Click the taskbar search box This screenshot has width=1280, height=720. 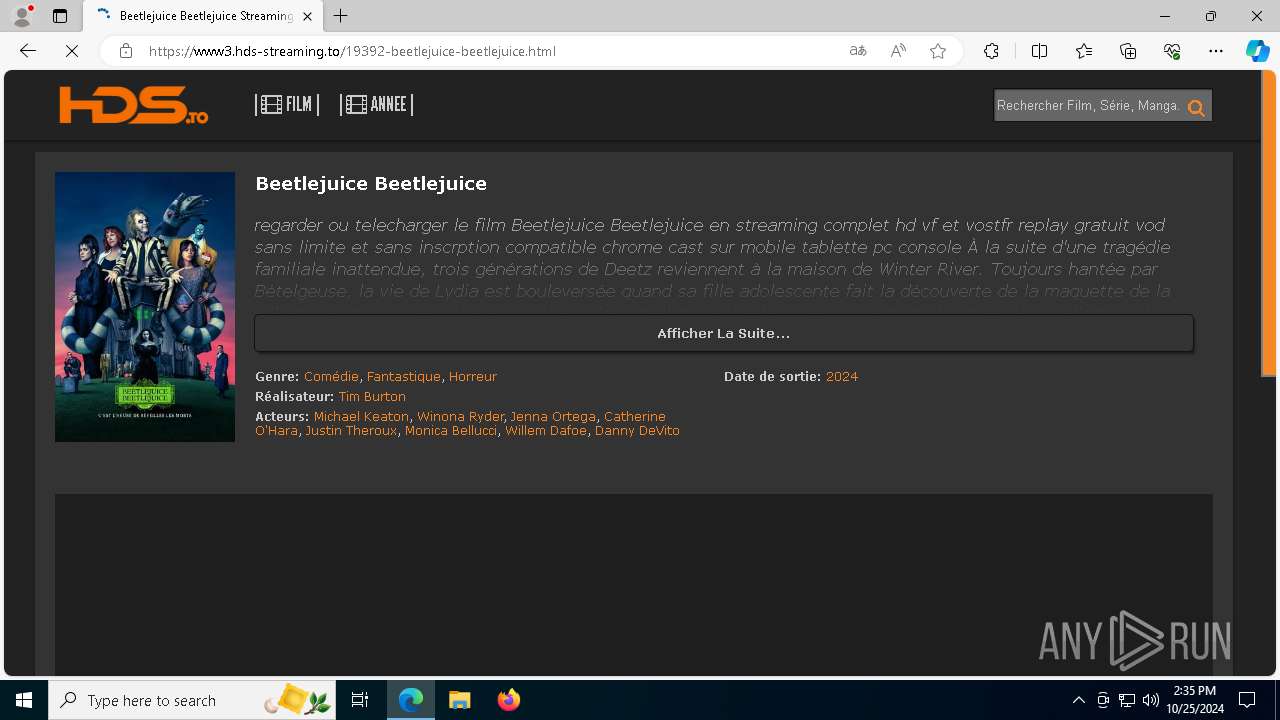coord(193,700)
